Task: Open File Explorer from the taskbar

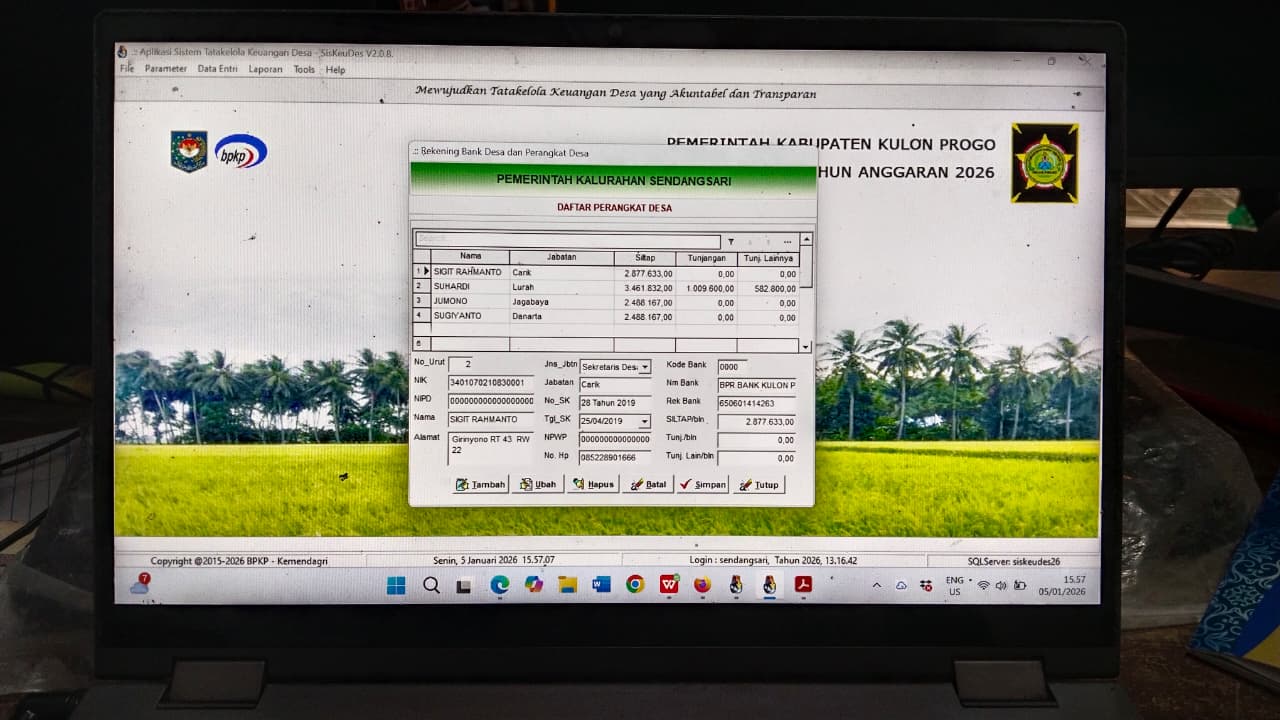Action: (567, 585)
